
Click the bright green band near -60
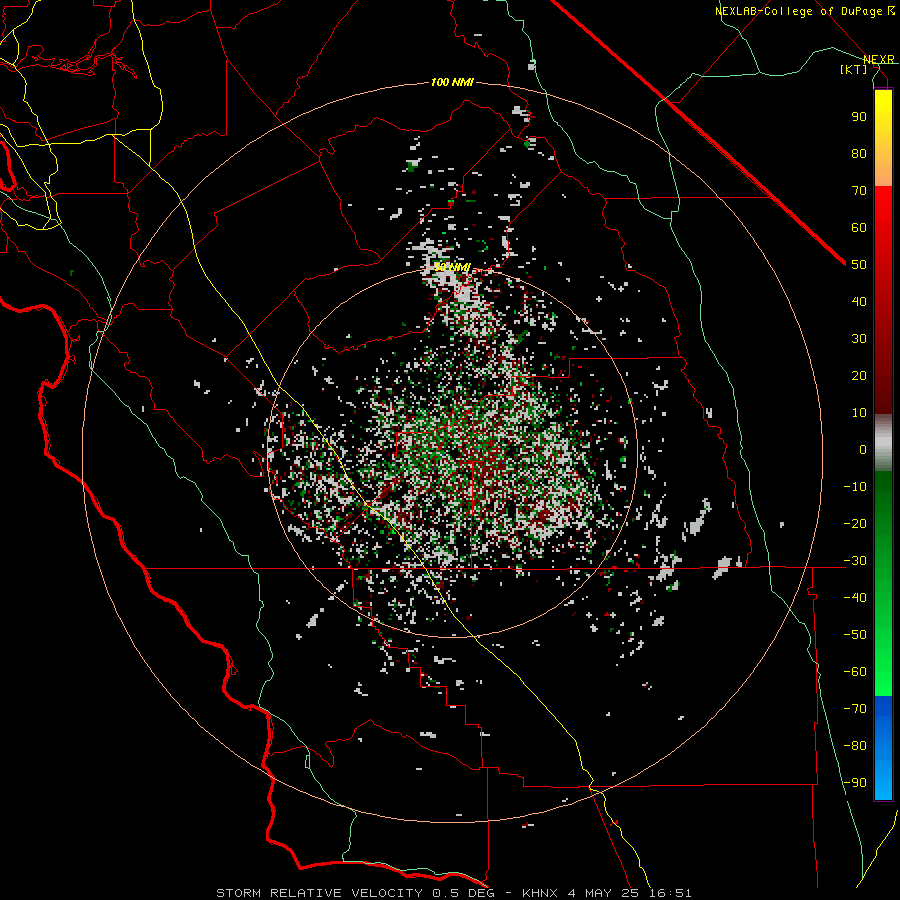coord(883,677)
